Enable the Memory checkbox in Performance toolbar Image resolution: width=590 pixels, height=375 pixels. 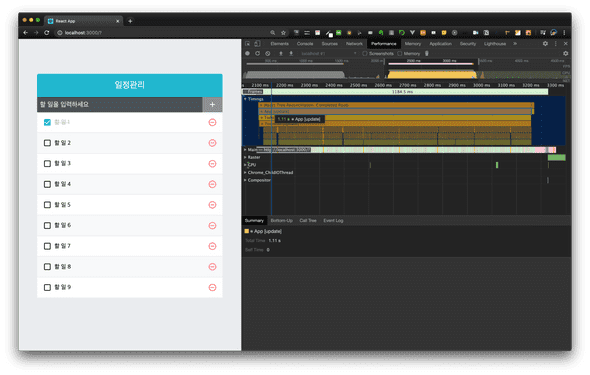(400, 53)
